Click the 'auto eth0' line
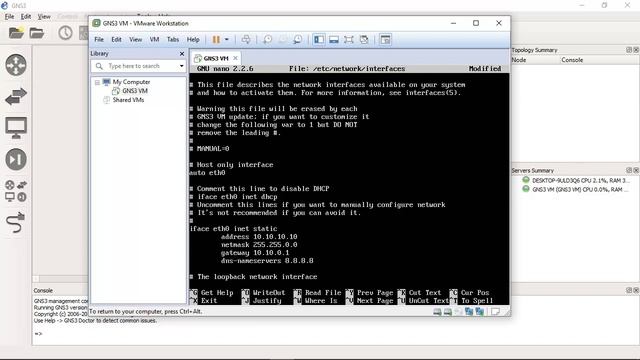The width and height of the screenshot is (640, 360). click(207, 173)
